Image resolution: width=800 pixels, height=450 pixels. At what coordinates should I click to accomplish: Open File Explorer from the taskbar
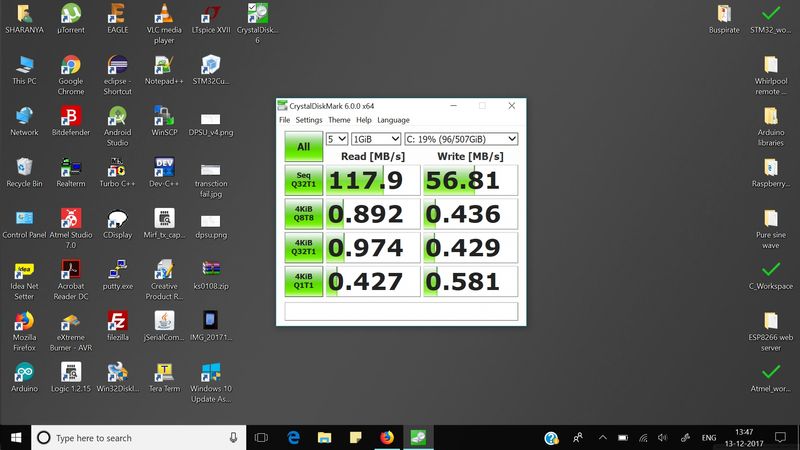tap(324, 437)
